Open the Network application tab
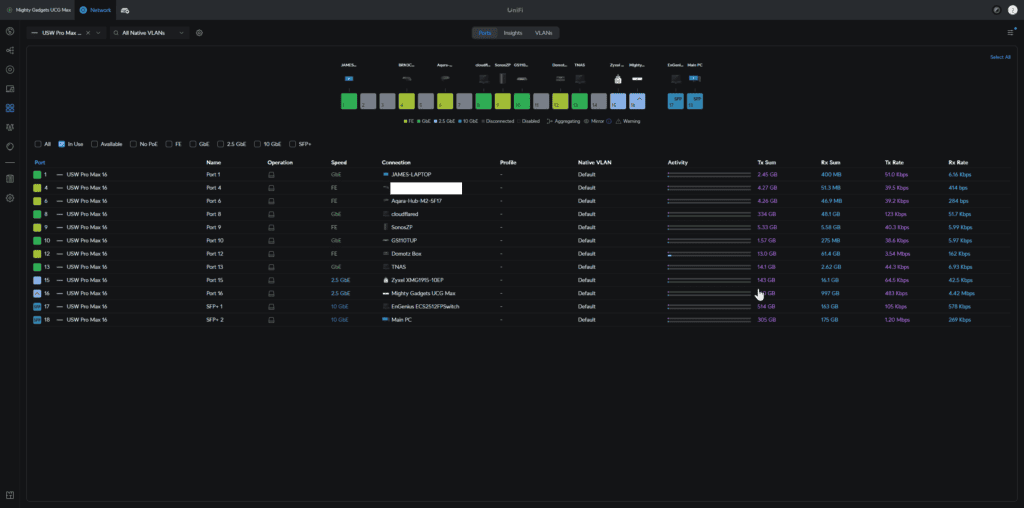Image resolution: width=1024 pixels, height=508 pixels. (x=95, y=9)
